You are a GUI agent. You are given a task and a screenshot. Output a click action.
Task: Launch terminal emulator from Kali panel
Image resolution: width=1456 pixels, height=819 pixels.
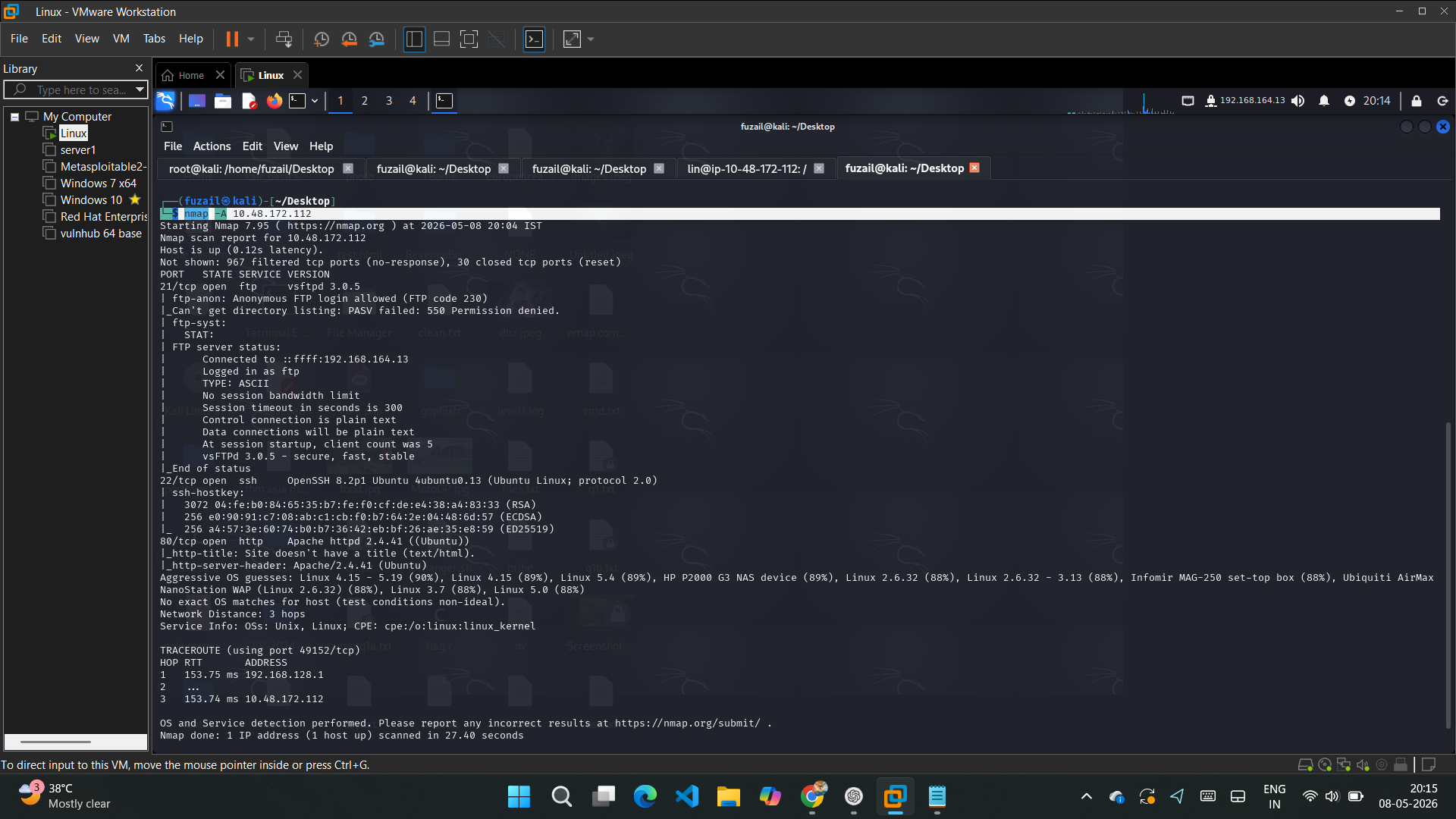coord(297,101)
